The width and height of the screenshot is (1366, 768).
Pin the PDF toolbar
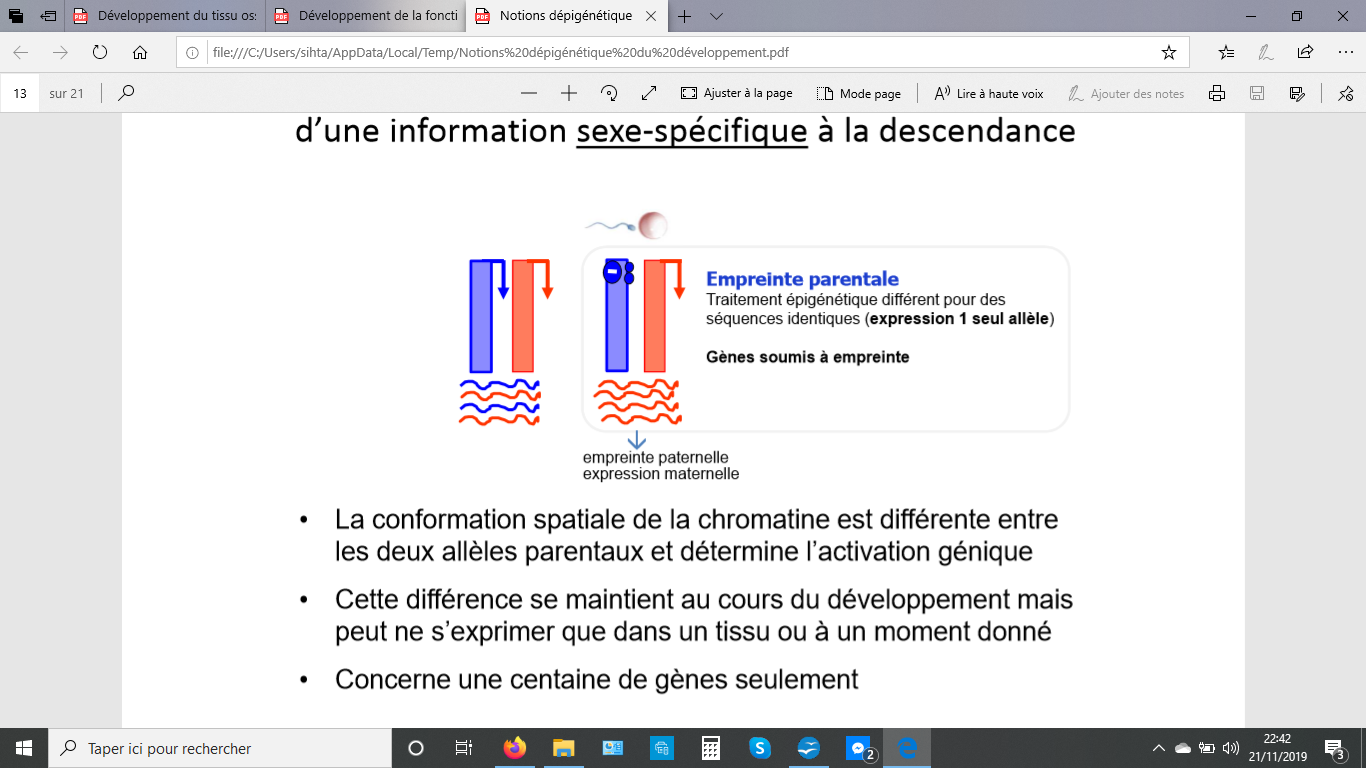click(1345, 93)
